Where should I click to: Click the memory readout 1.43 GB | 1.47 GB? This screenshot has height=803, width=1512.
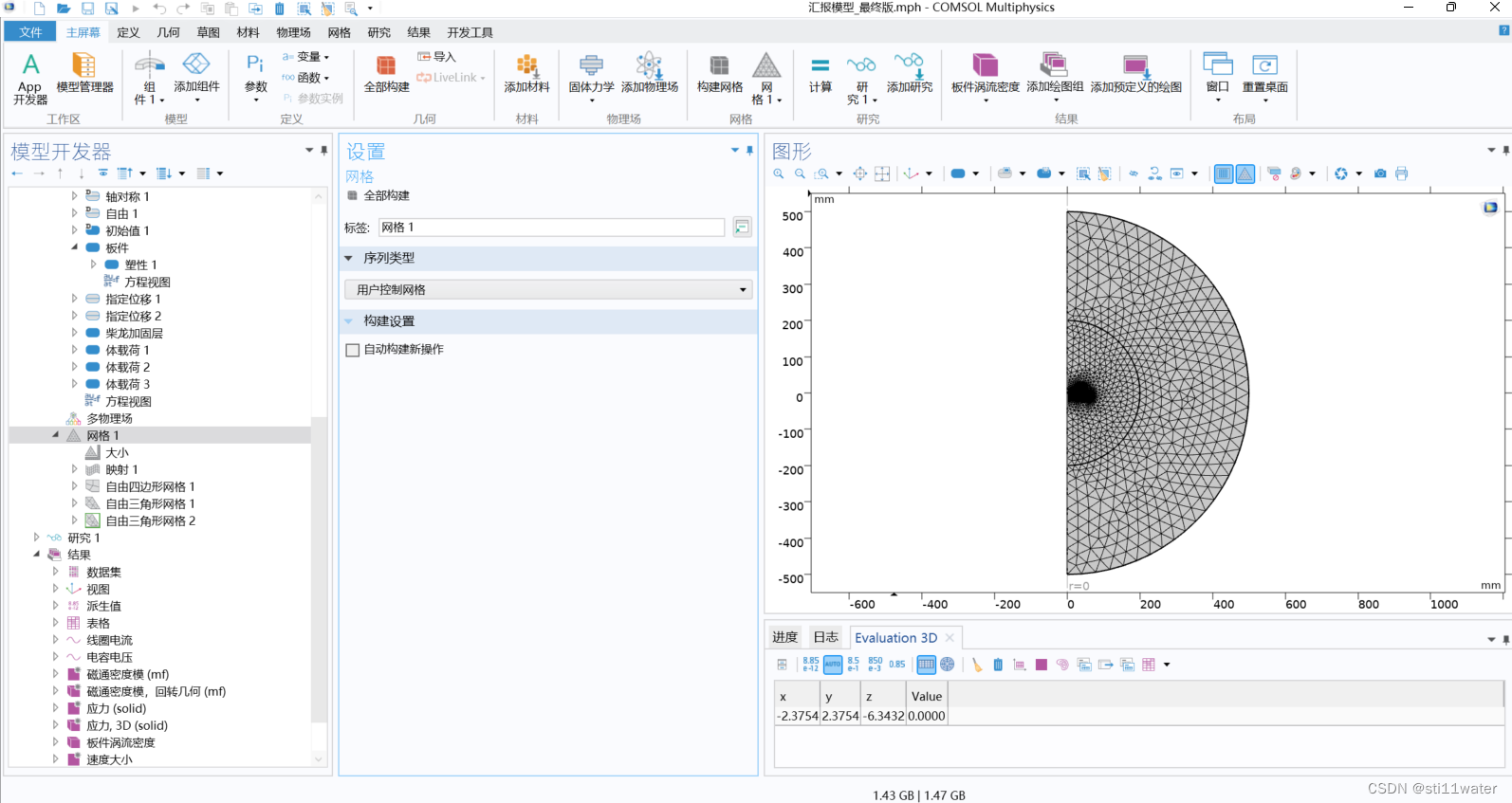(918, 795)
